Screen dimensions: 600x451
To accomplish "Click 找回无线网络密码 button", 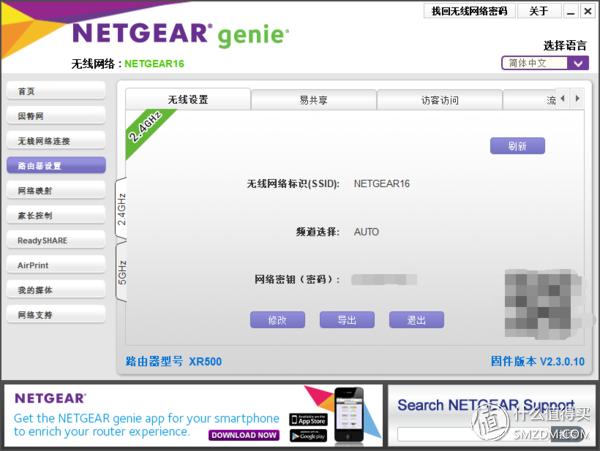I will [470, 11].
